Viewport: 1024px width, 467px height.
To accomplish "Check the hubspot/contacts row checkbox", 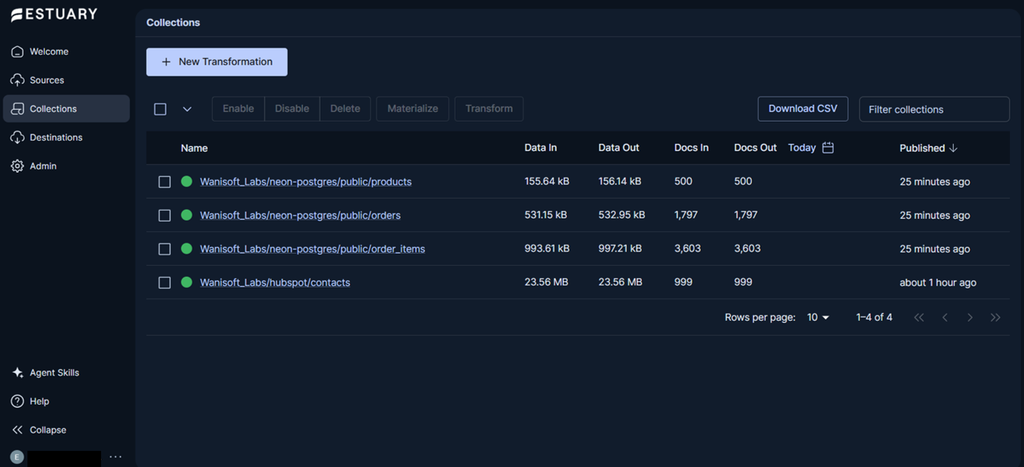I will [x=165, y=282].
